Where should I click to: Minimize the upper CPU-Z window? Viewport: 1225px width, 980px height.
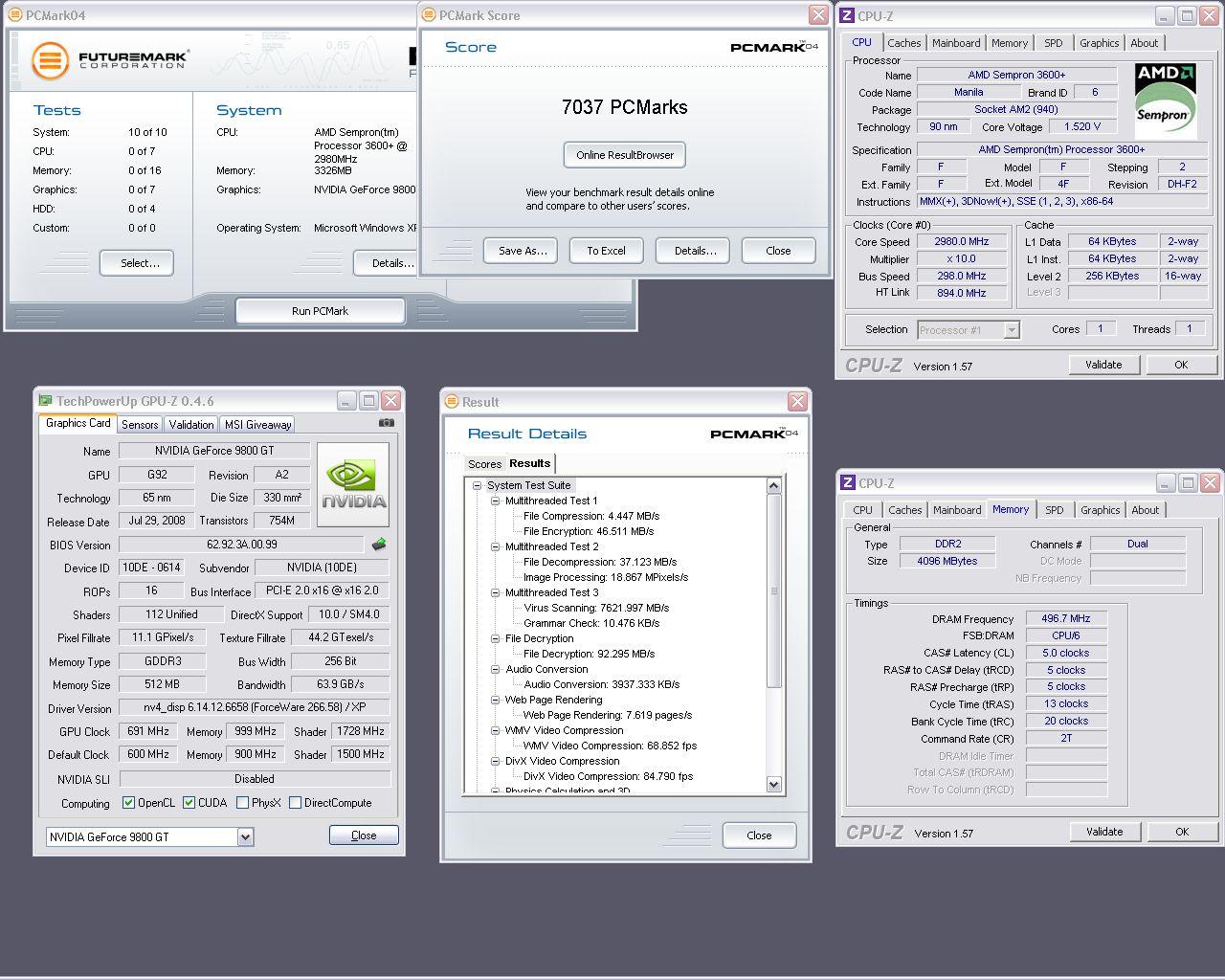(1164, 16)
